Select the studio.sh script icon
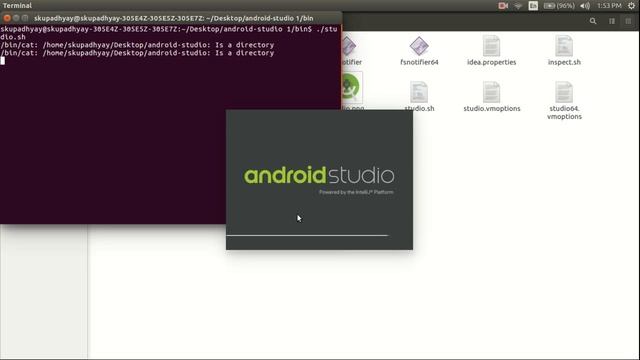This screenshot has width=640, height=360. point(419,92)
